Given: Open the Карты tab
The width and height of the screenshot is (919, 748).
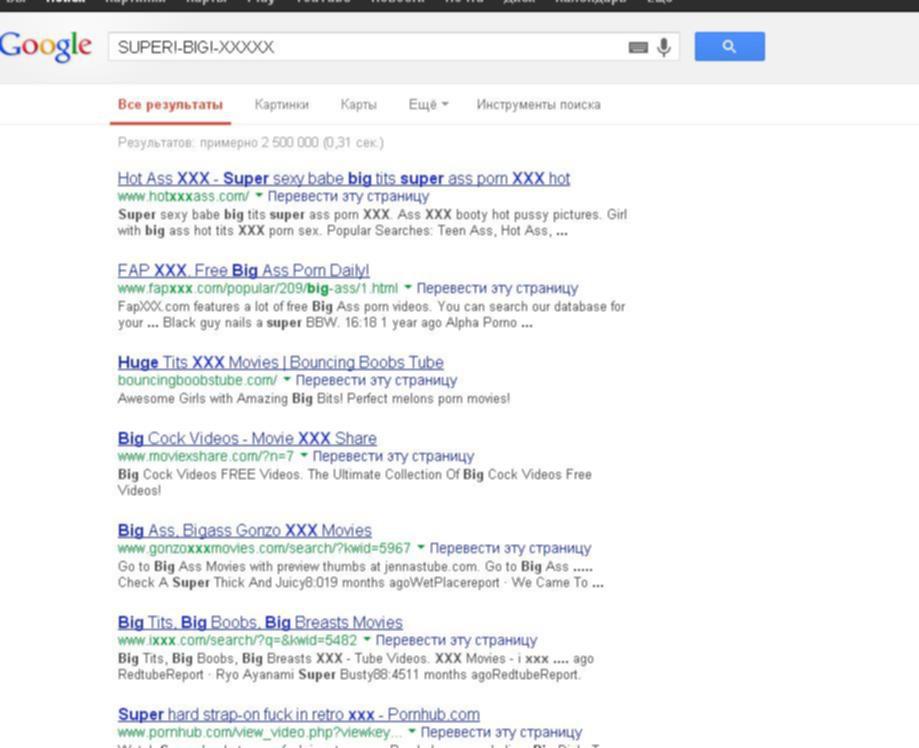Looking at the screenshot, I should (x=358, y=105).
